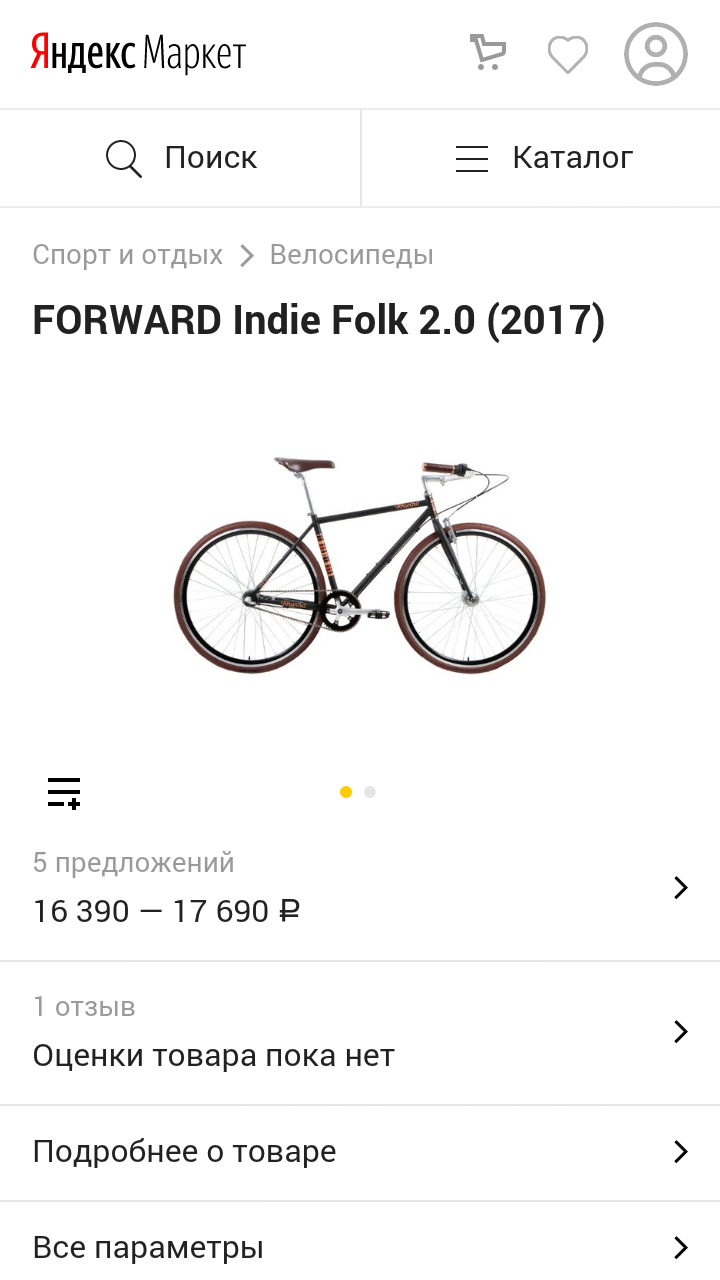The image size is (720, 1280).
Task: View the bicycle product photo
Action: (x=360, y=565)
